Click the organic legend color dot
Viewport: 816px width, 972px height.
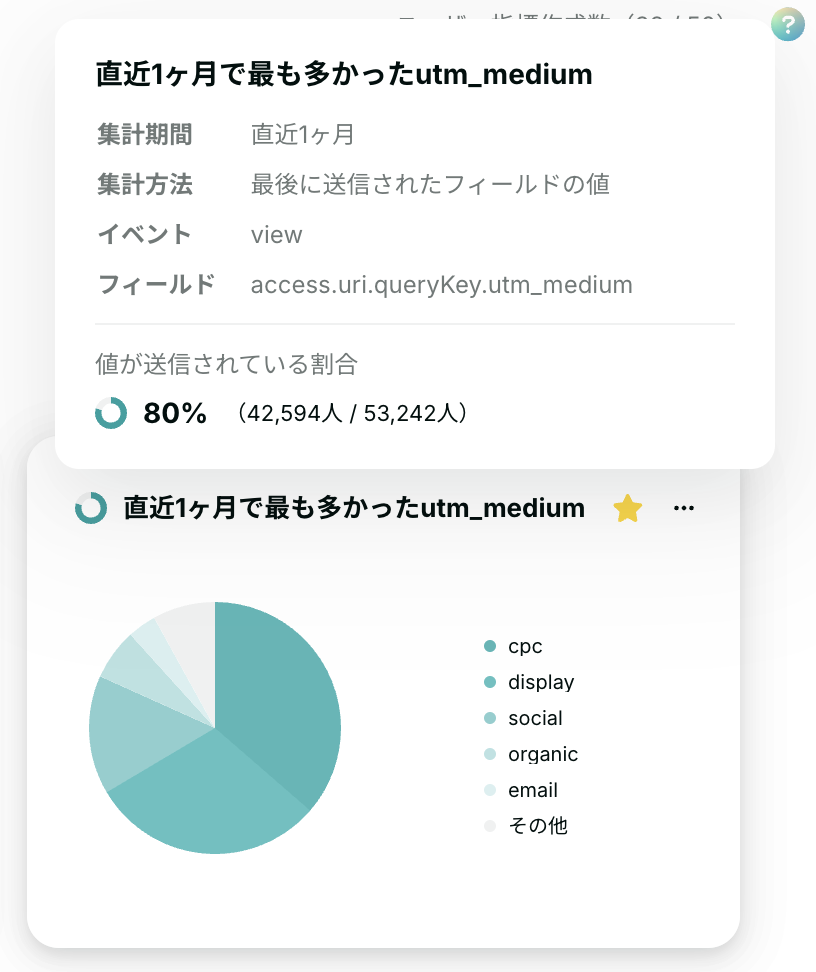[x=490, y=754]
